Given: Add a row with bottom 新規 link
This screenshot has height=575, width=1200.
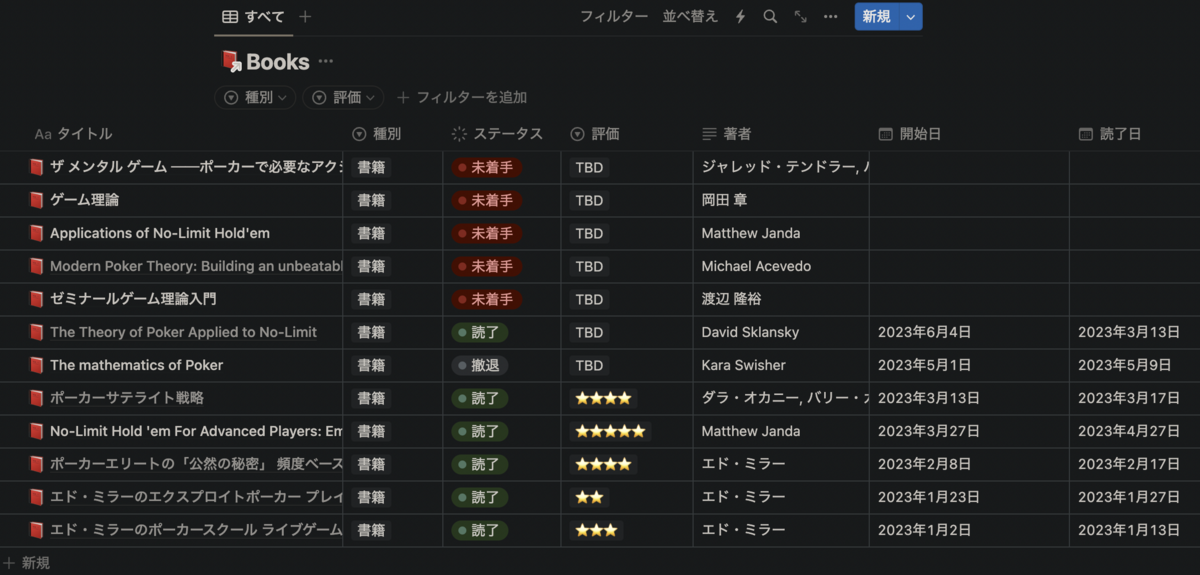Looking at the screenshot, I should (x=27, y=563).
